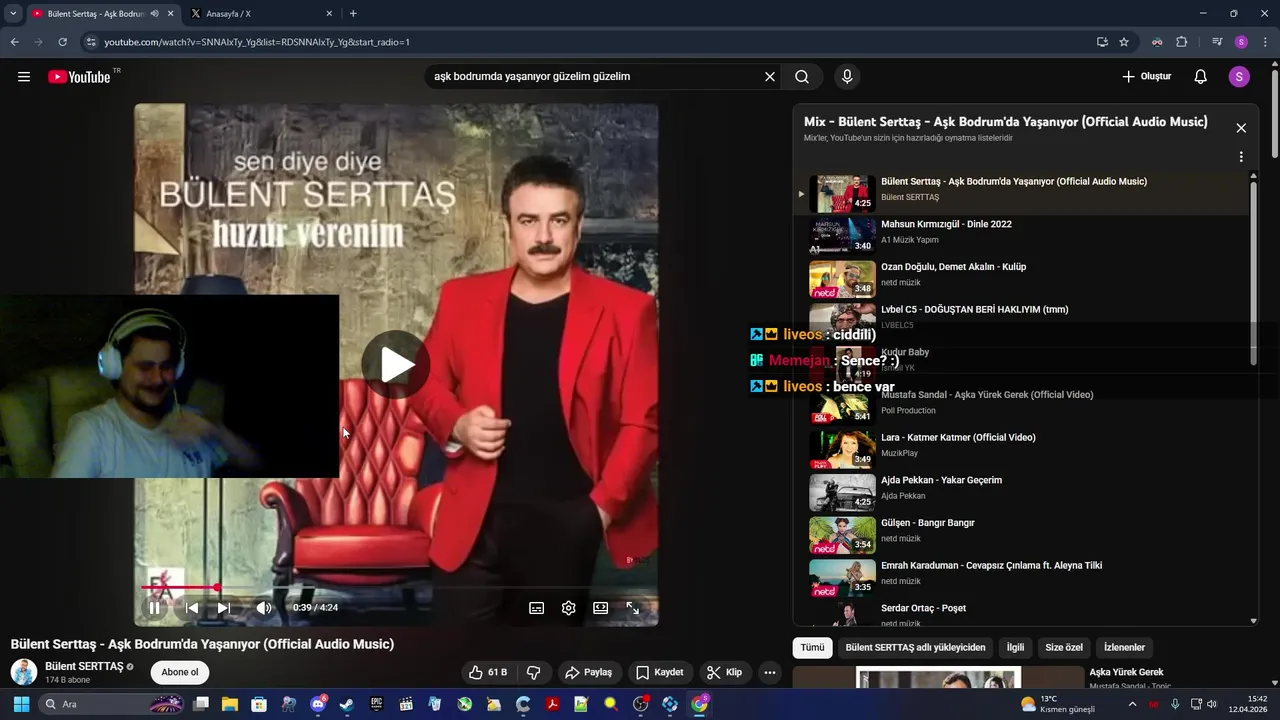Seek on the red video progress bar
This screenshot has width=1280, height=720.
[x=397, y=587]
